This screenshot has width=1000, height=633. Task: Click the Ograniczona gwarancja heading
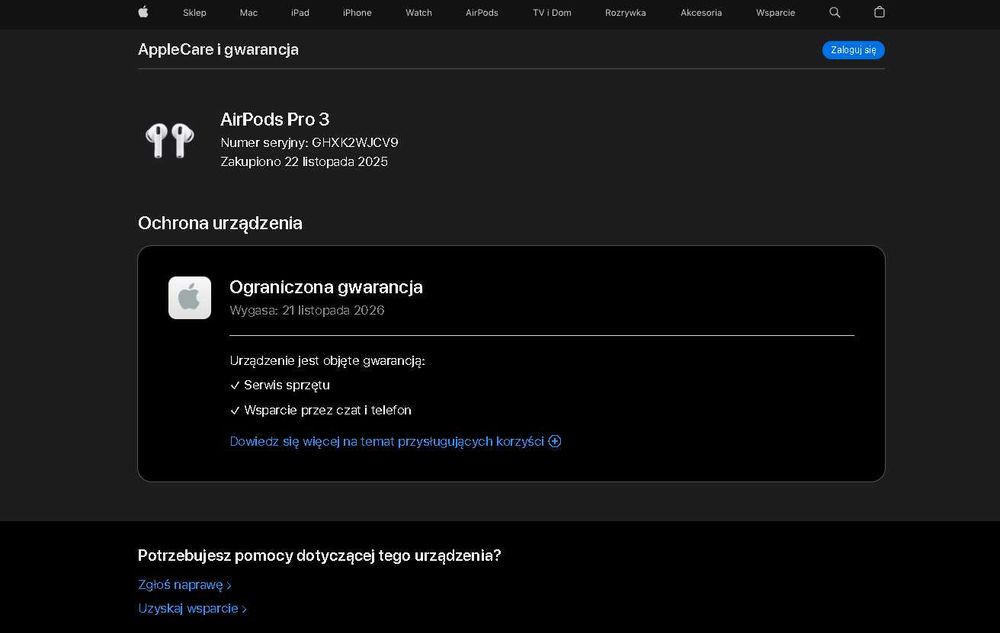tap(326, 287)
